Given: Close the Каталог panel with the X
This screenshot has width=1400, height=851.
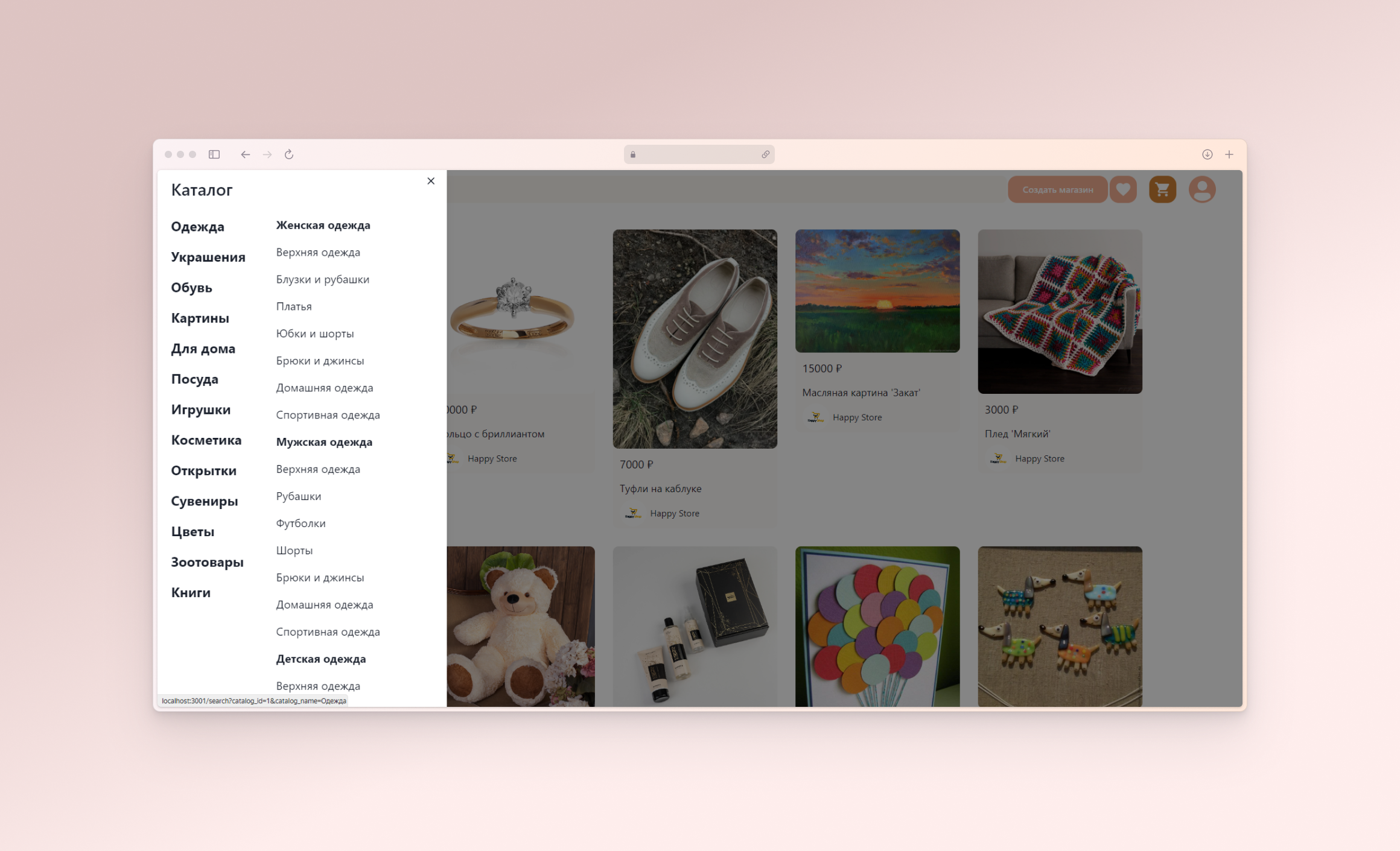Looking at the screenshot, I should (x=431, y=181).
